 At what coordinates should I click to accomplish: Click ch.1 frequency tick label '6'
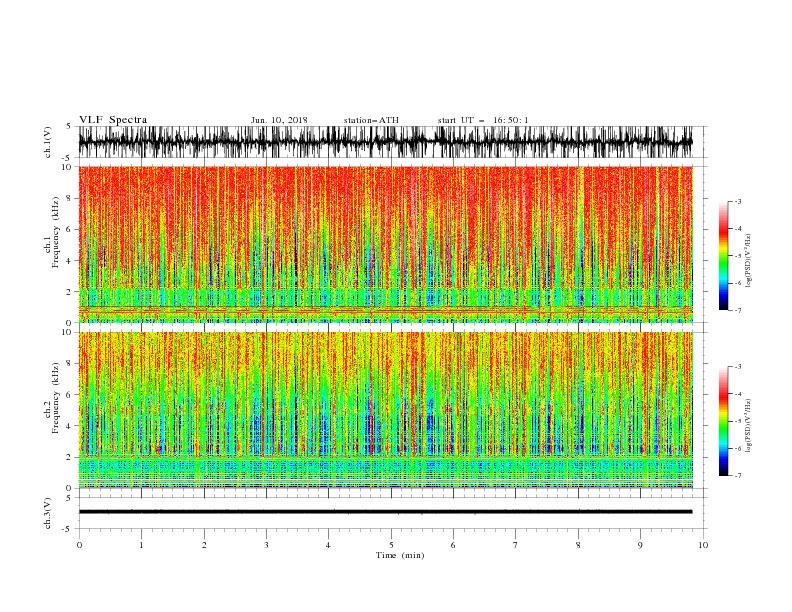tap(69, 229)
